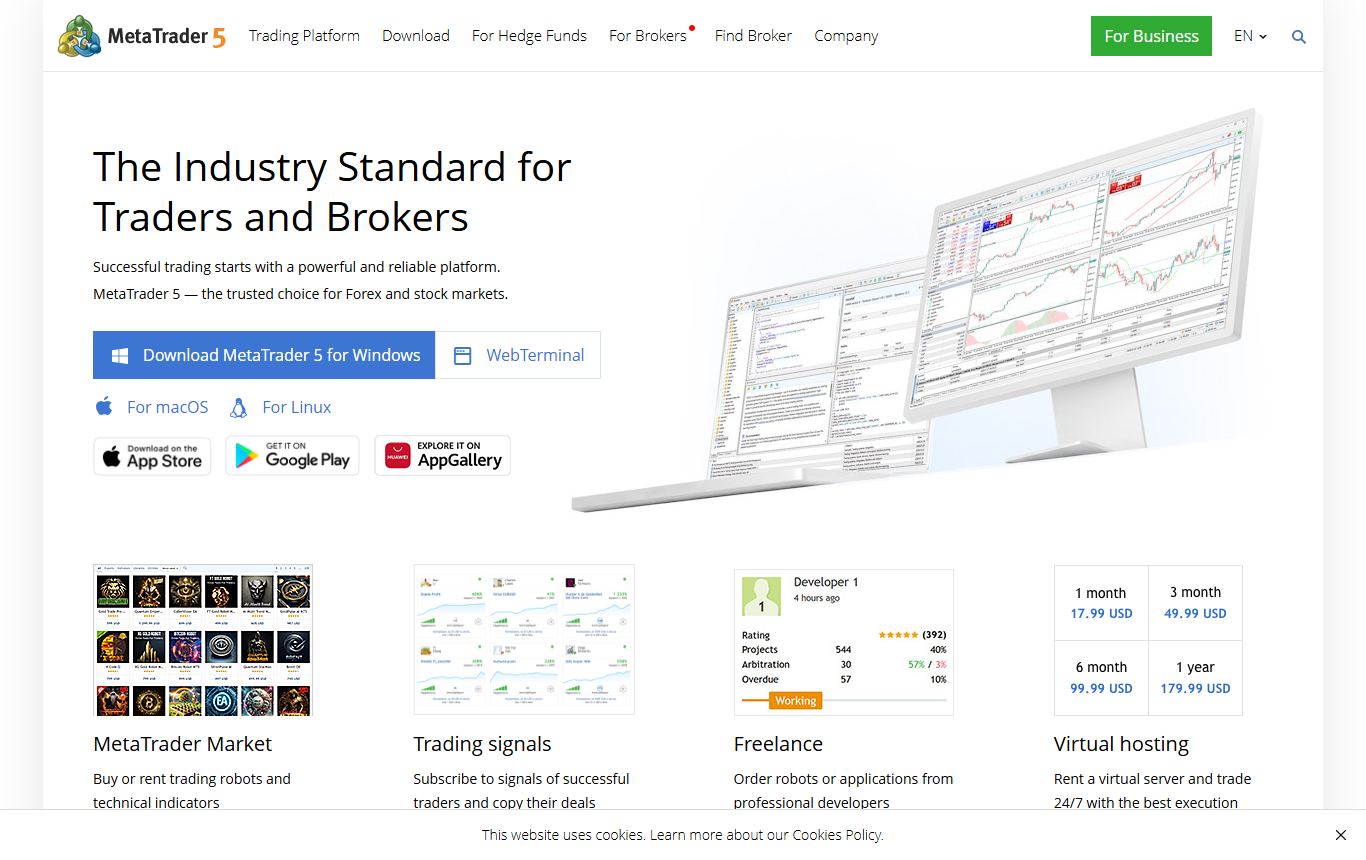Viewport: 1366px width, 860px height.
Task: Open the Download menu item
Action: [416, 36]
